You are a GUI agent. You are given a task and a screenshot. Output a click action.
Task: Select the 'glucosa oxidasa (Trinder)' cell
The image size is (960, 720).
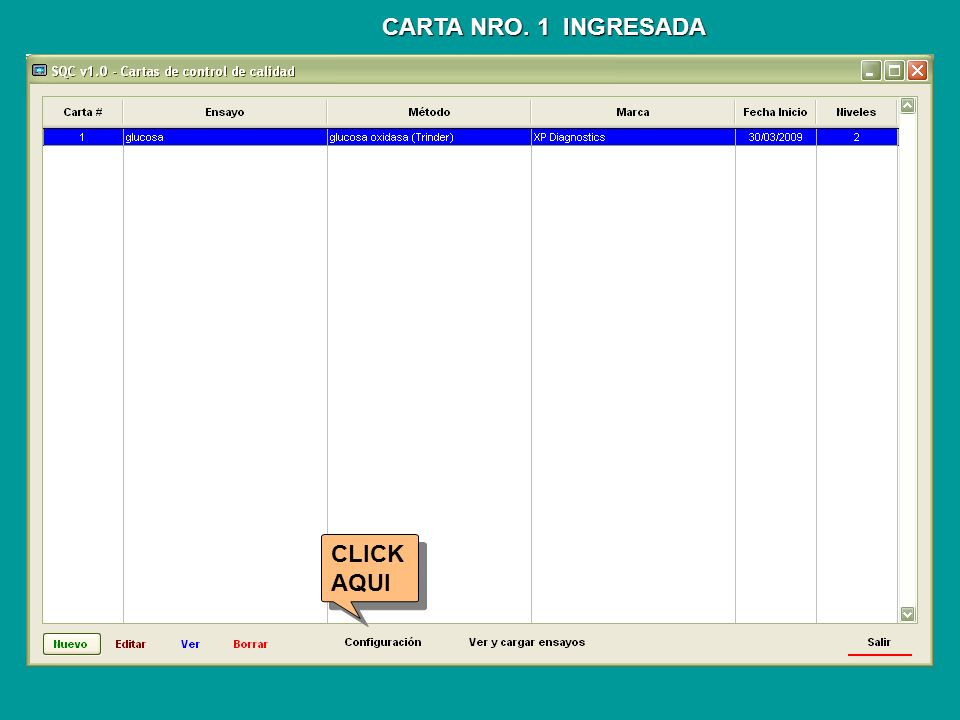pyautogui.click(x=429, y=137)
